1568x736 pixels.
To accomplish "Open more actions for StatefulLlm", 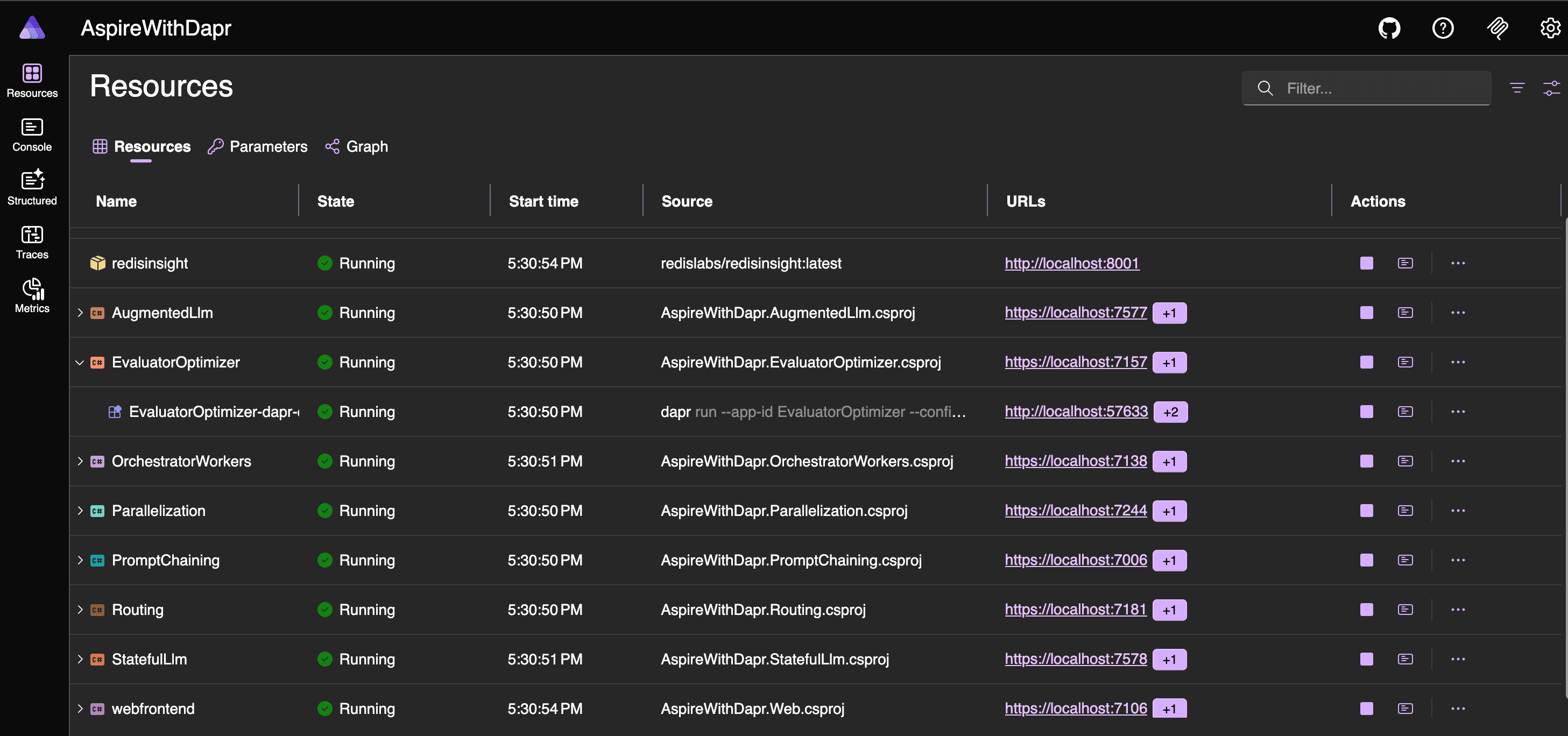I will pos(1458,659).
